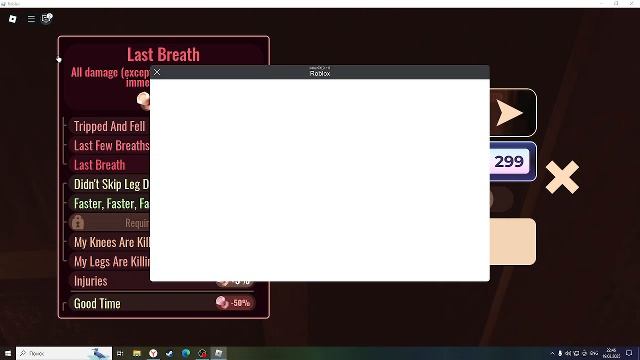
Task: Select the My Knees Are Killing Me modifier
Action: (109, 242)
